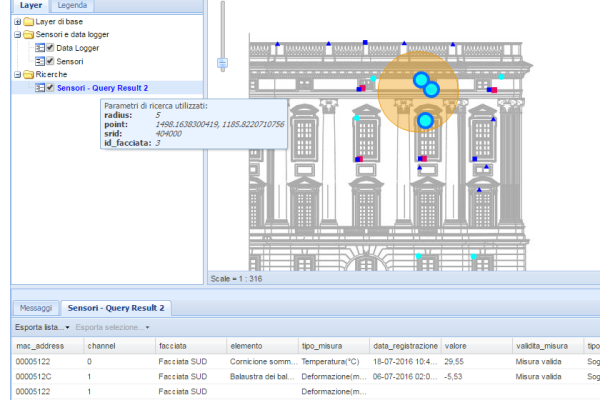Click the Ricerche folder icon
The image size is (600, 400).
pyautogui.click(x=26, y=74)
